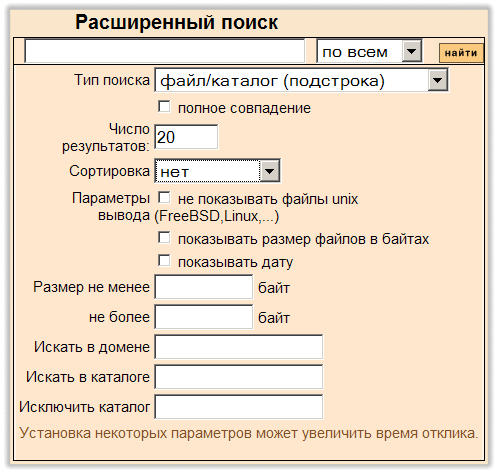Expand the "Тип поиска" file/catalog dropdown
Image resolution: width=498 pixels, height=474 pixels.
(x=301, y=80)
